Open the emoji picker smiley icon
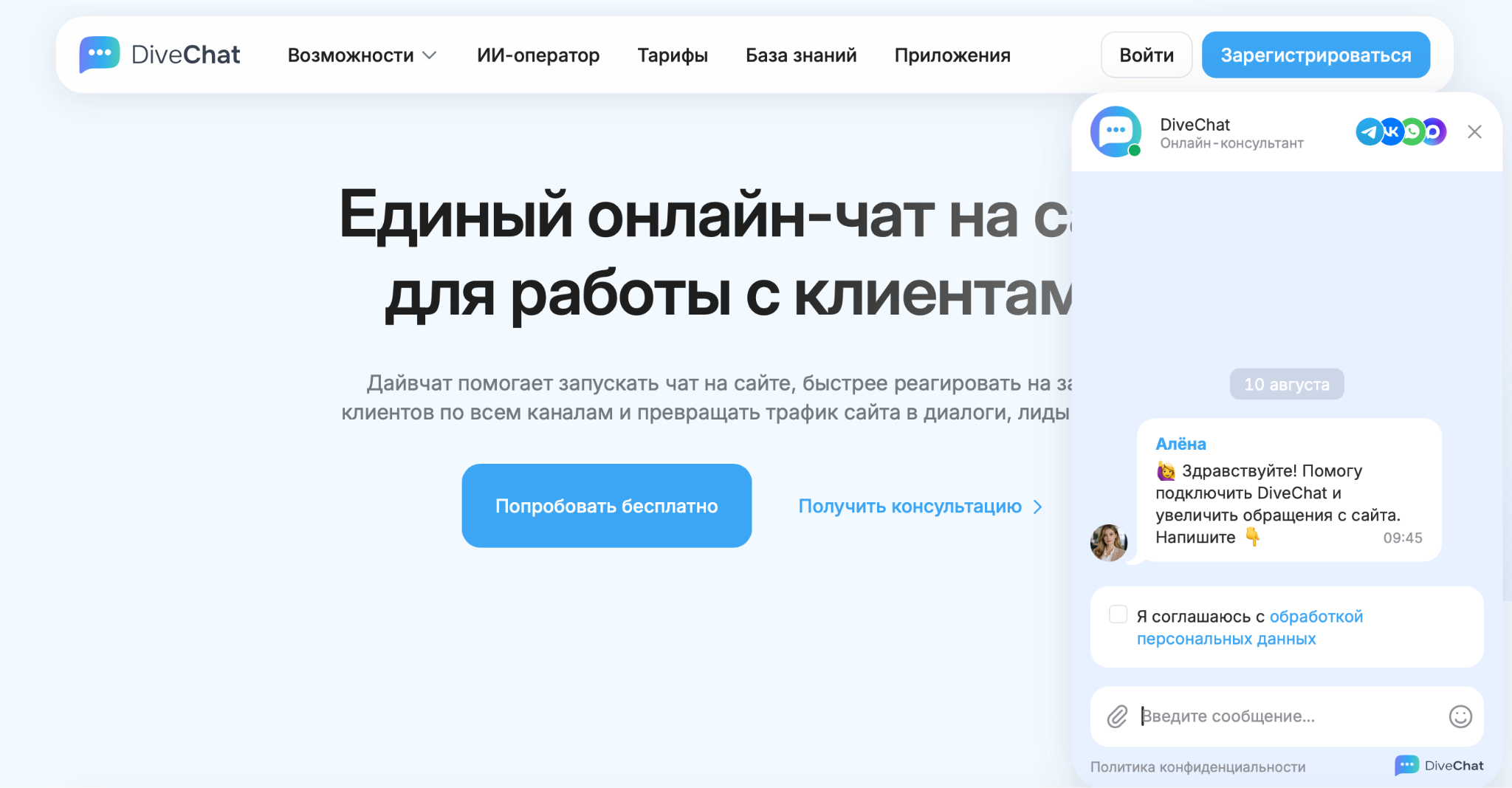Image resolution: width=1512 pixels, height=788 pixels. coord(1460,716)
